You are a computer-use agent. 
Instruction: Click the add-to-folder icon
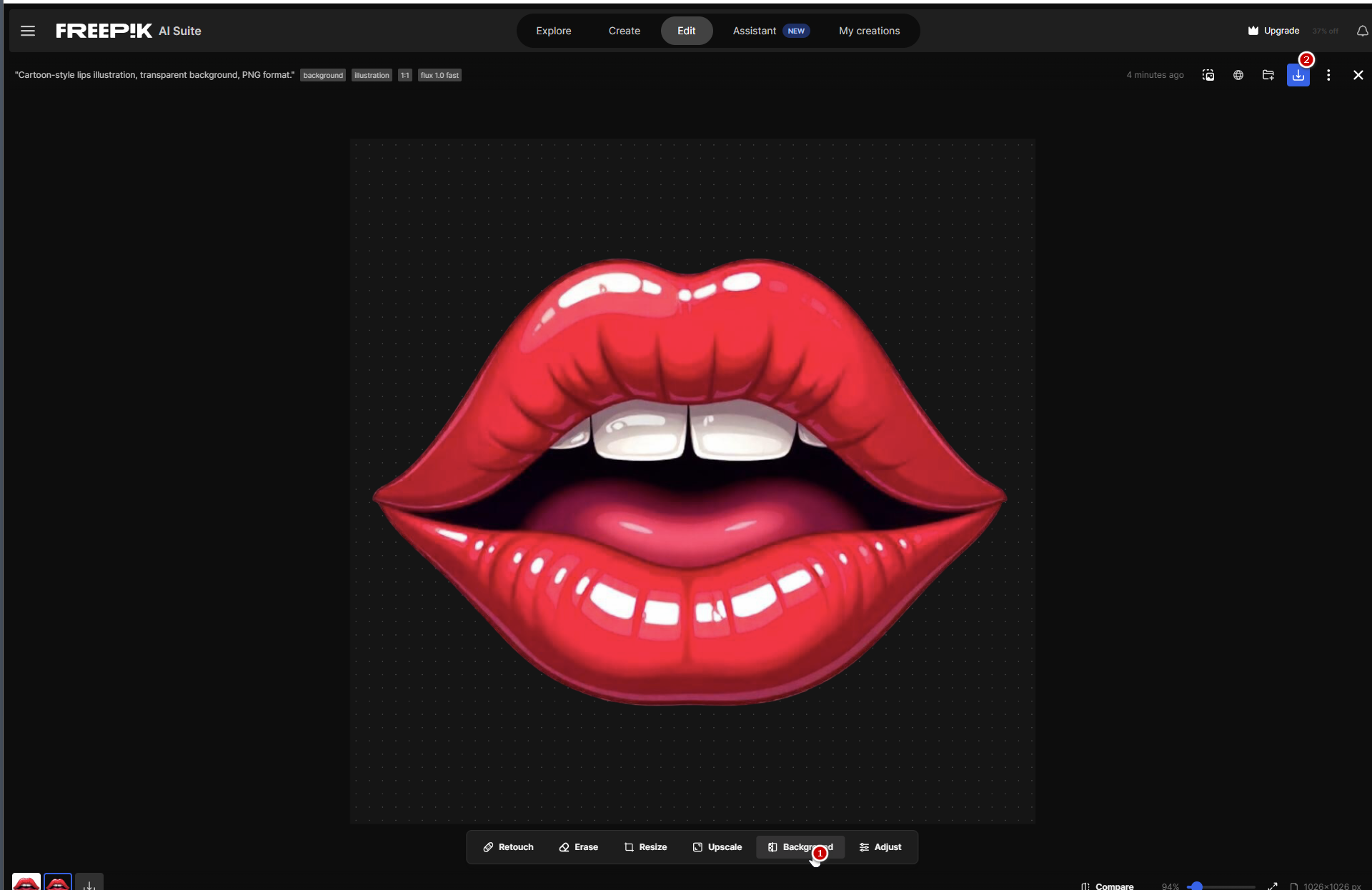(1268, 75)
